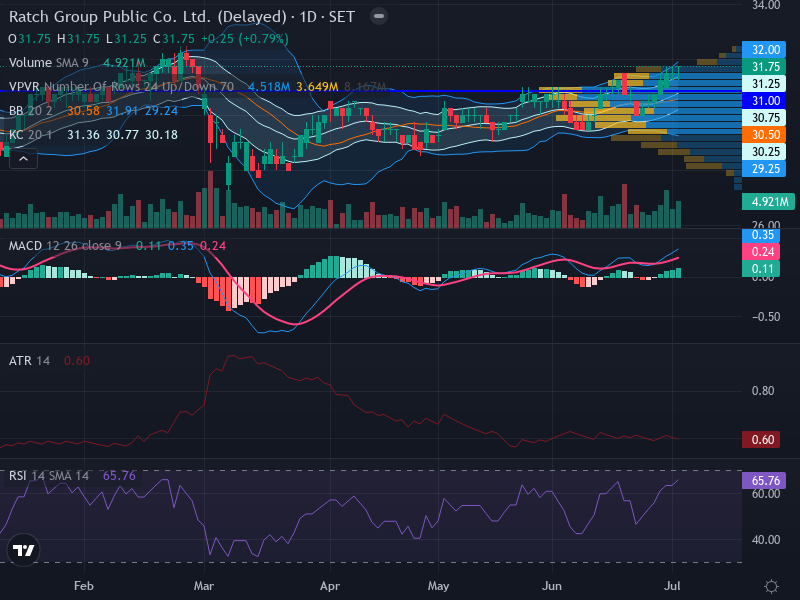The width and height of the screenshot is (800, 600).
Task: Click the purple 65.76 RSI value label
Action: point(764,481)
